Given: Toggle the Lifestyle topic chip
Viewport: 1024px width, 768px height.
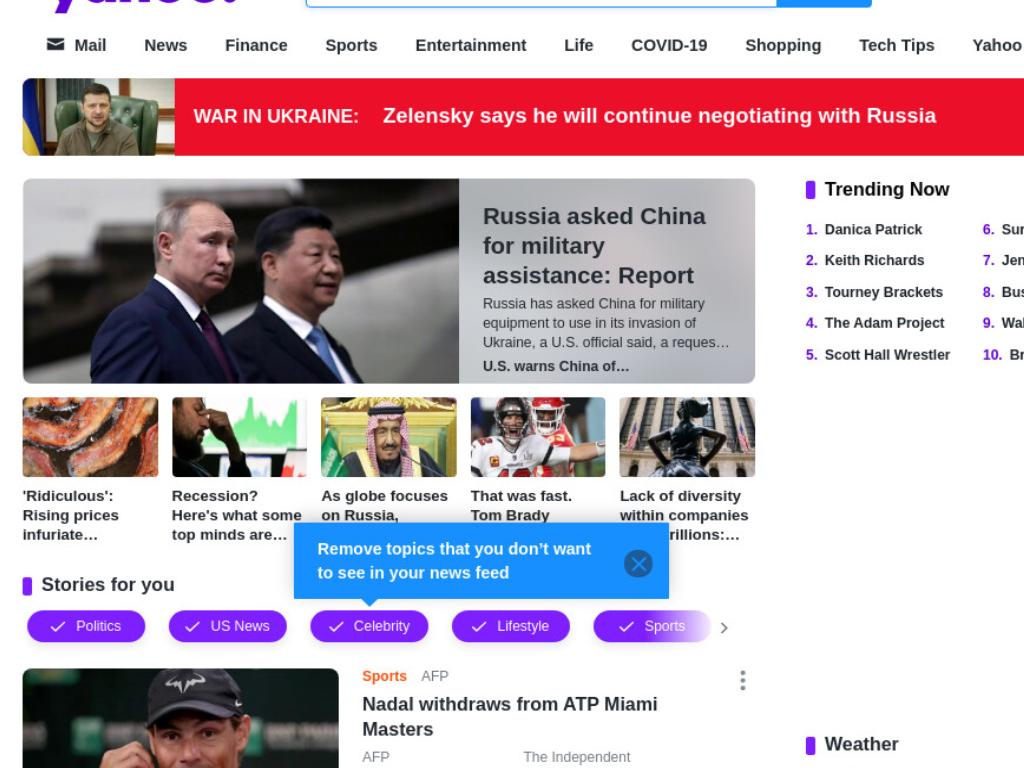Looking at the screenshot, I should (x=511, y=626).
